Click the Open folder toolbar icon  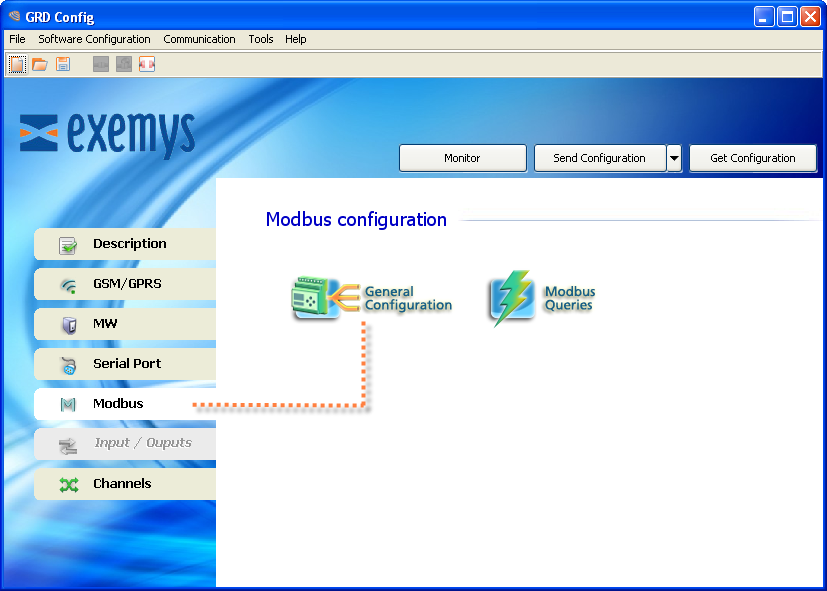point(40,65)
